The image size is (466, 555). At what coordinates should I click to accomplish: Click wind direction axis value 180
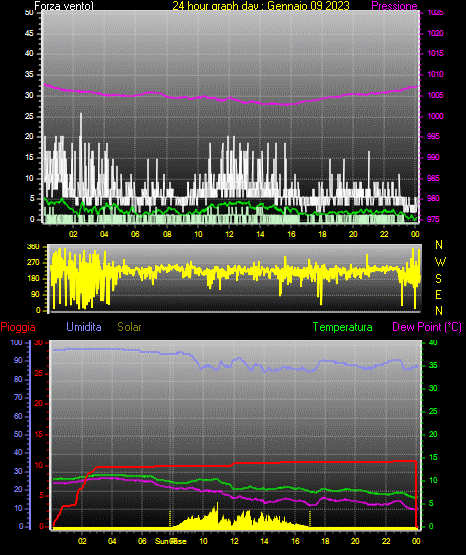tap(33, 279)
